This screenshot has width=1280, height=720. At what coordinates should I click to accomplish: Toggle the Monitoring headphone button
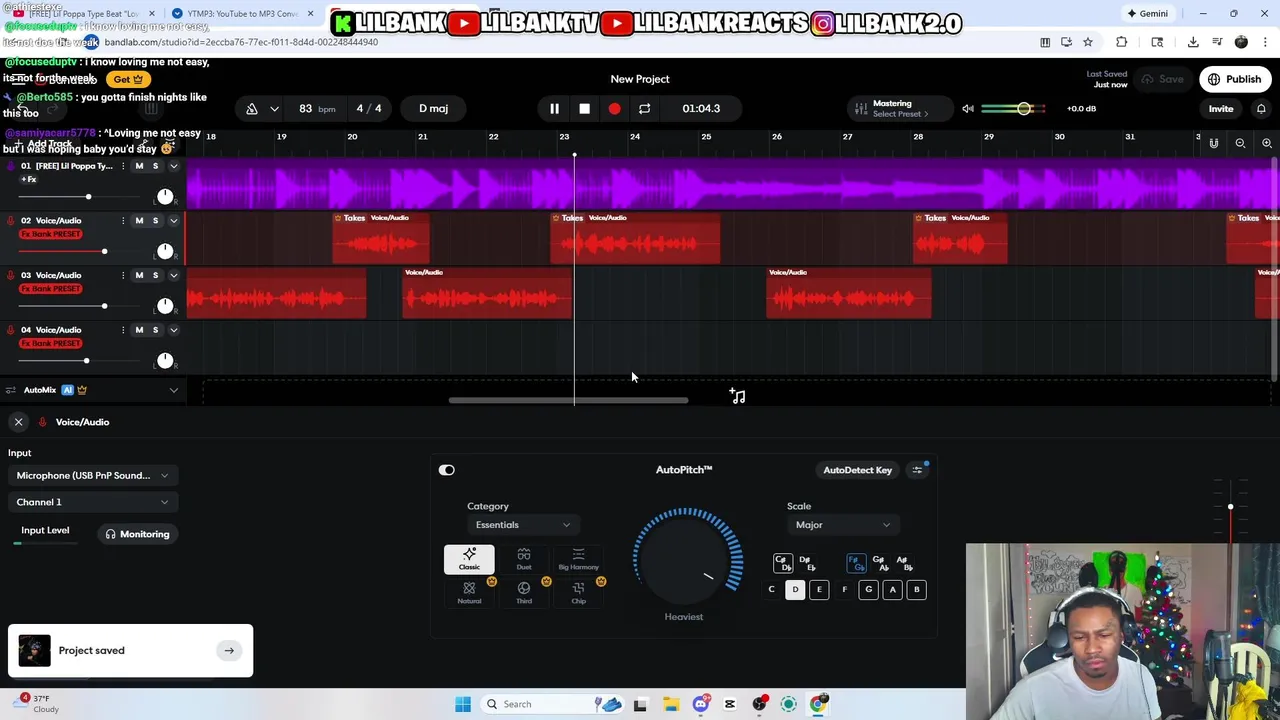pos(138,534)
